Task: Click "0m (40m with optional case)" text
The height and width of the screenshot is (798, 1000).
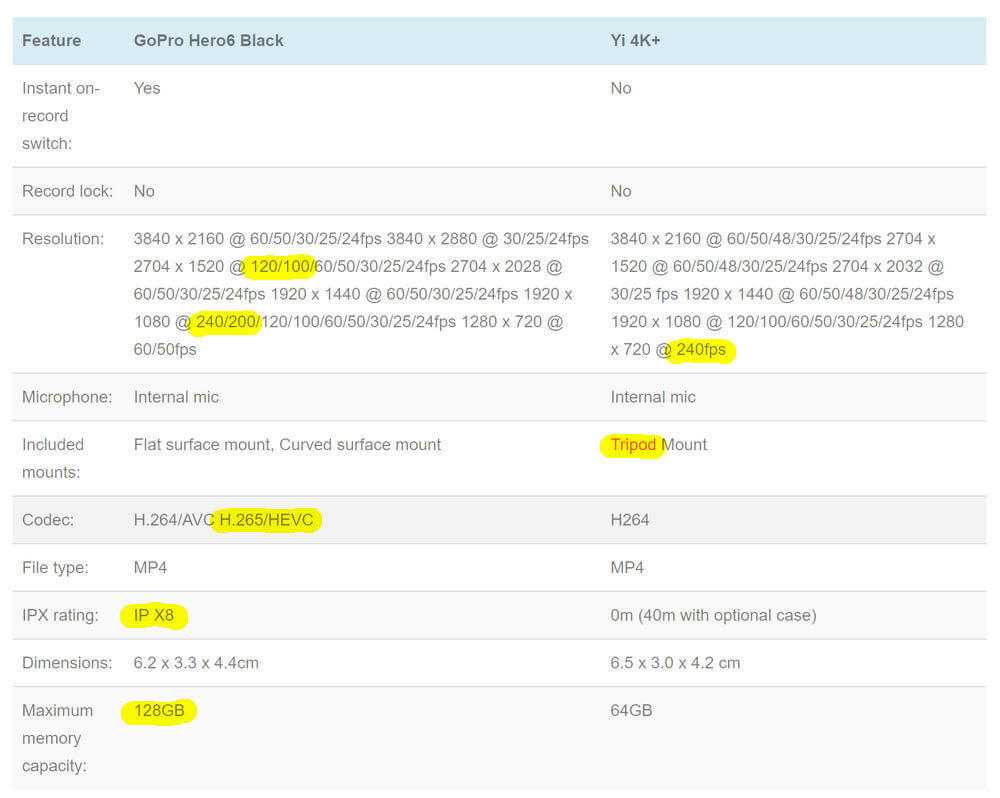Action: [713, 615]
